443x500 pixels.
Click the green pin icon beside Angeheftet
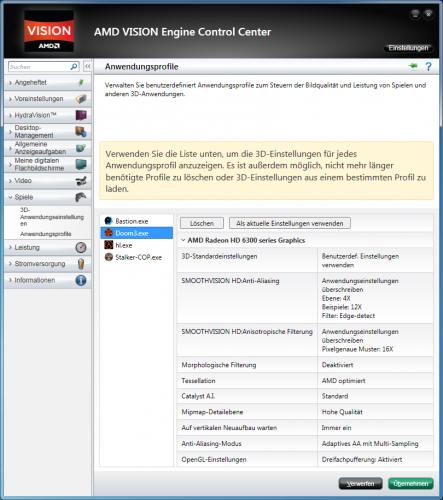81,82
